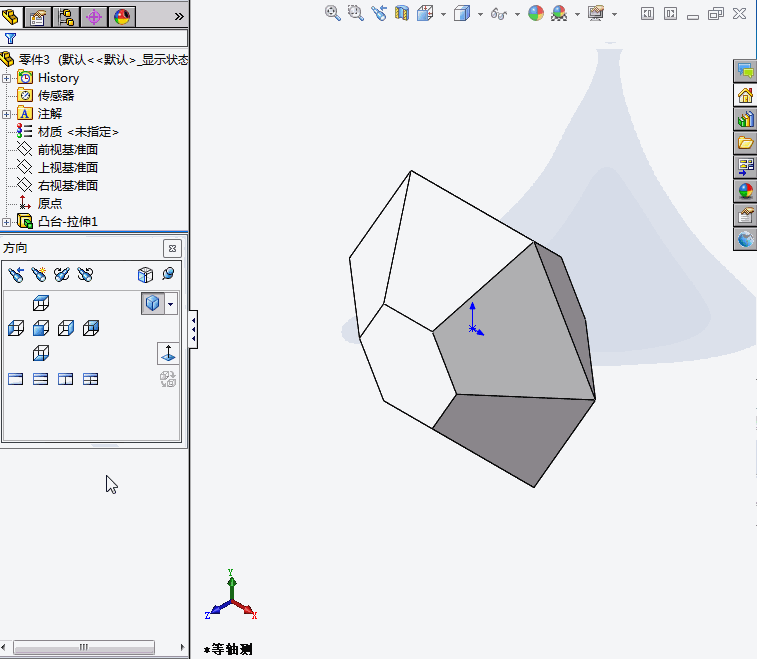Screen dimensions: 757x659
Task: Click Apply Scene icon
Action: pyautogui.click(x=559, y=14)
